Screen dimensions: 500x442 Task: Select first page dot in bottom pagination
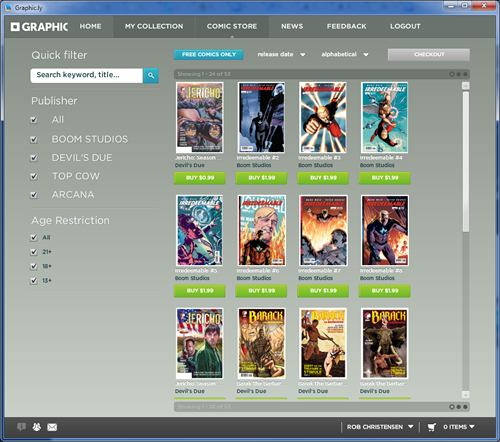click(452, 407)
